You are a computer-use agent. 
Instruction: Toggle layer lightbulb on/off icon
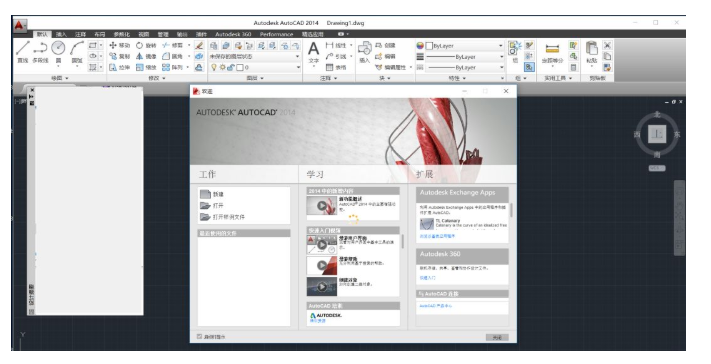(214, 67)
